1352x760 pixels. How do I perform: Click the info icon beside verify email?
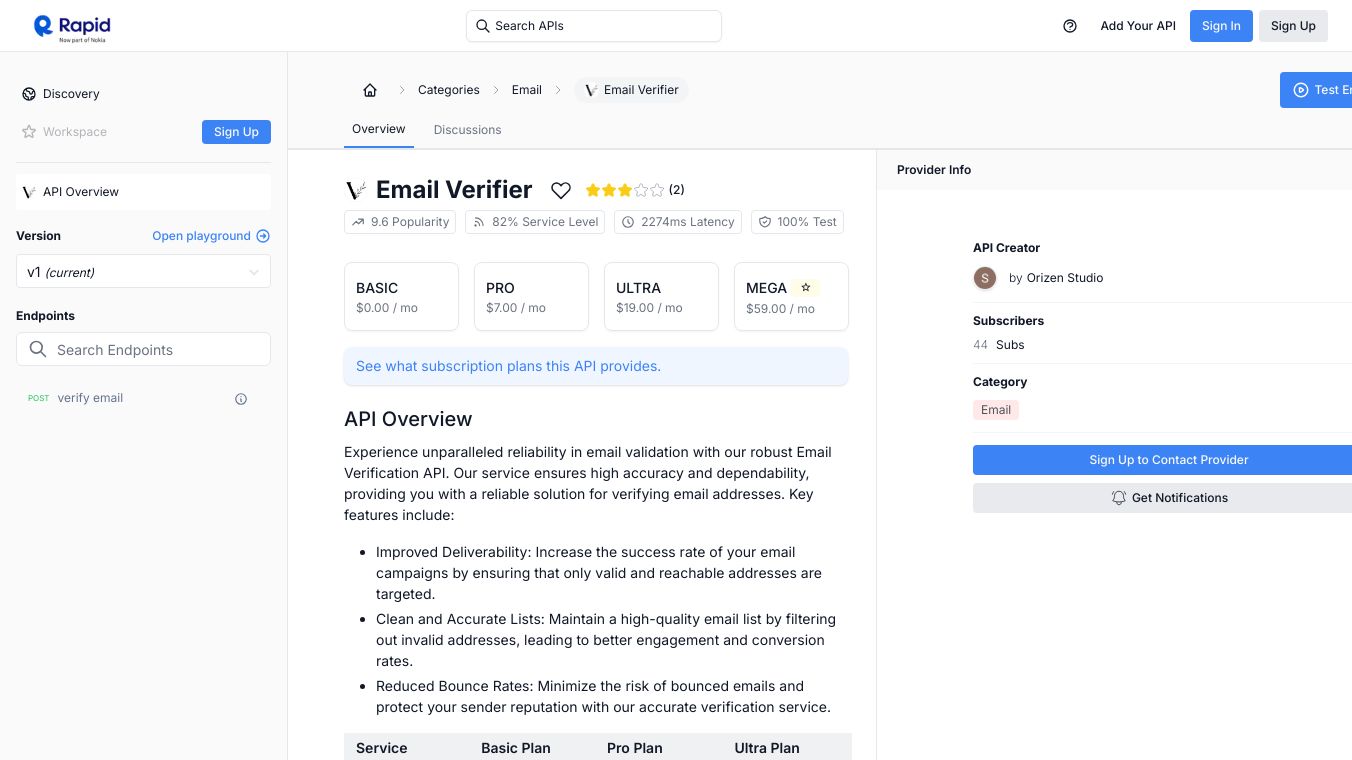tap(241, 399)
